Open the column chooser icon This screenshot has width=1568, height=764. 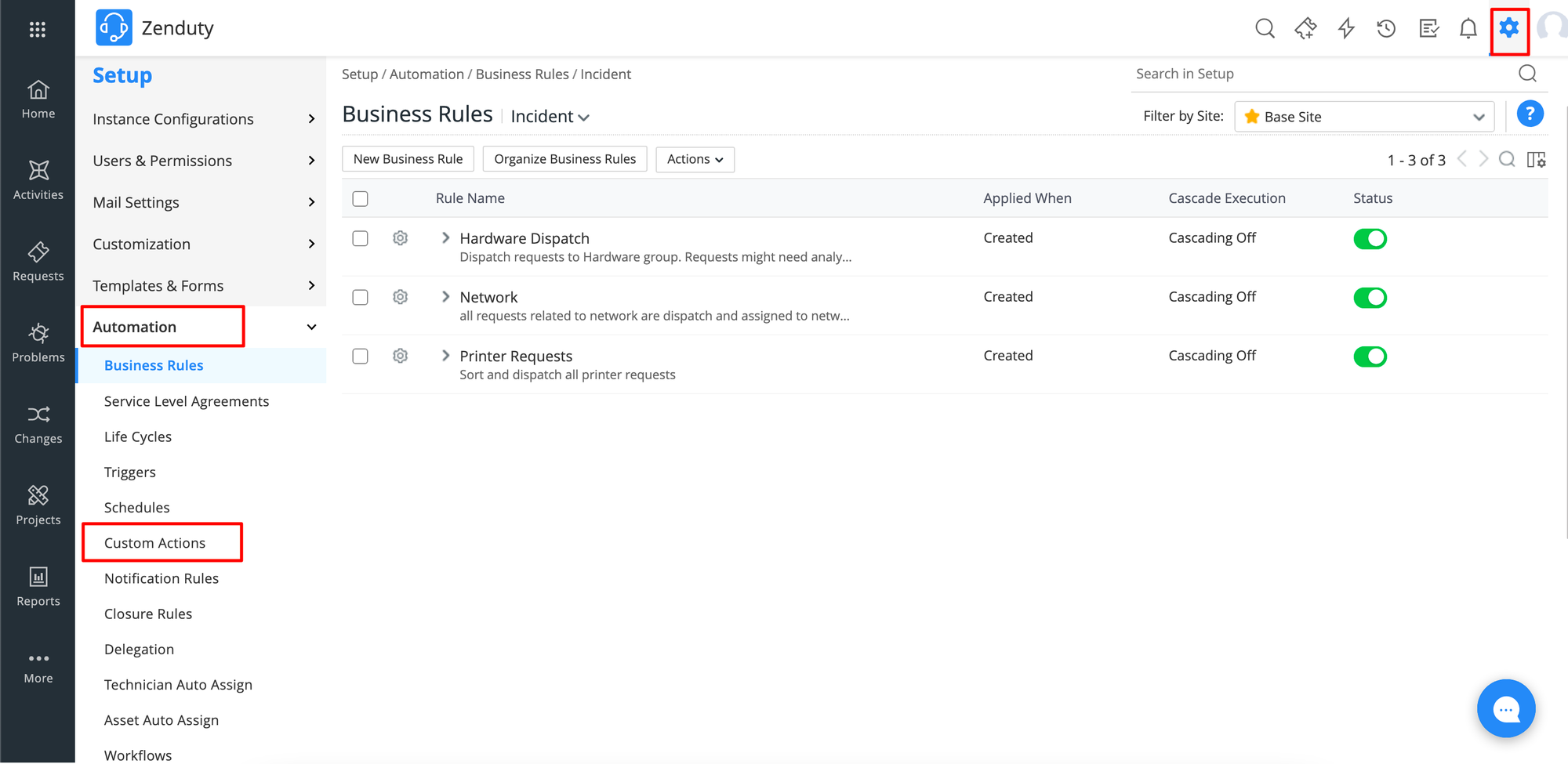pos(1537,160)
